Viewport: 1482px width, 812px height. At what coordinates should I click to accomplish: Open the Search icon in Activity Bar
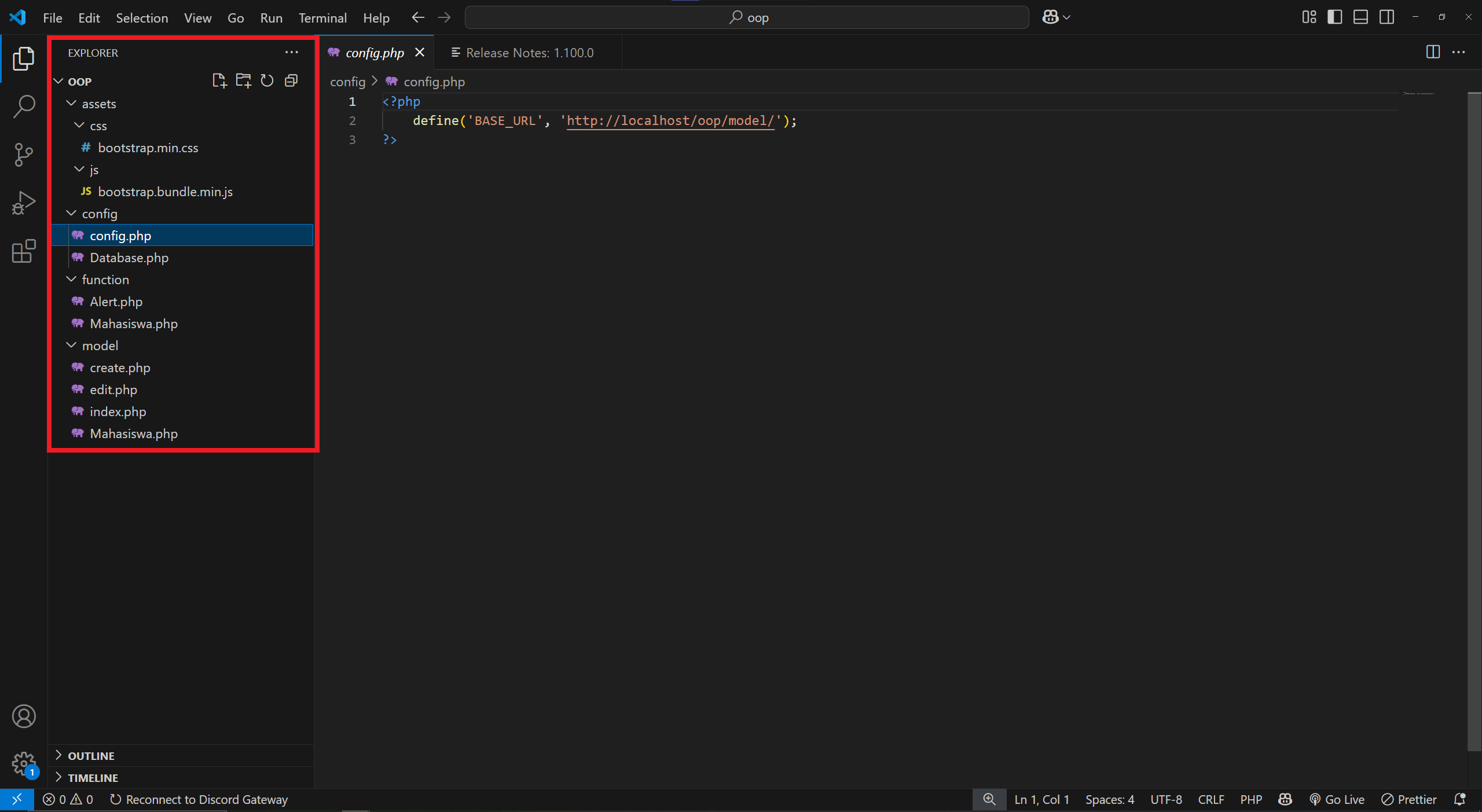pyautogui.click(x=24, y=106)
